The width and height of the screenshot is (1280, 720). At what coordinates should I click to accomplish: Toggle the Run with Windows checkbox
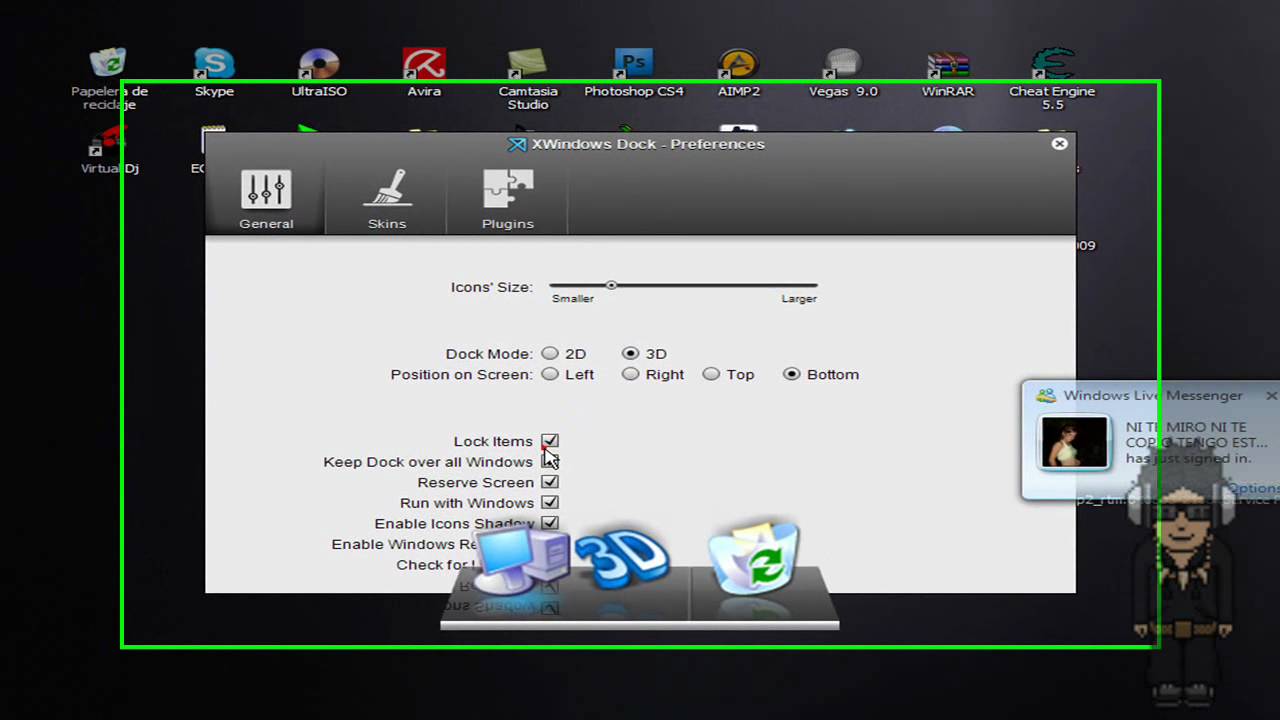[x=550, y=502]
